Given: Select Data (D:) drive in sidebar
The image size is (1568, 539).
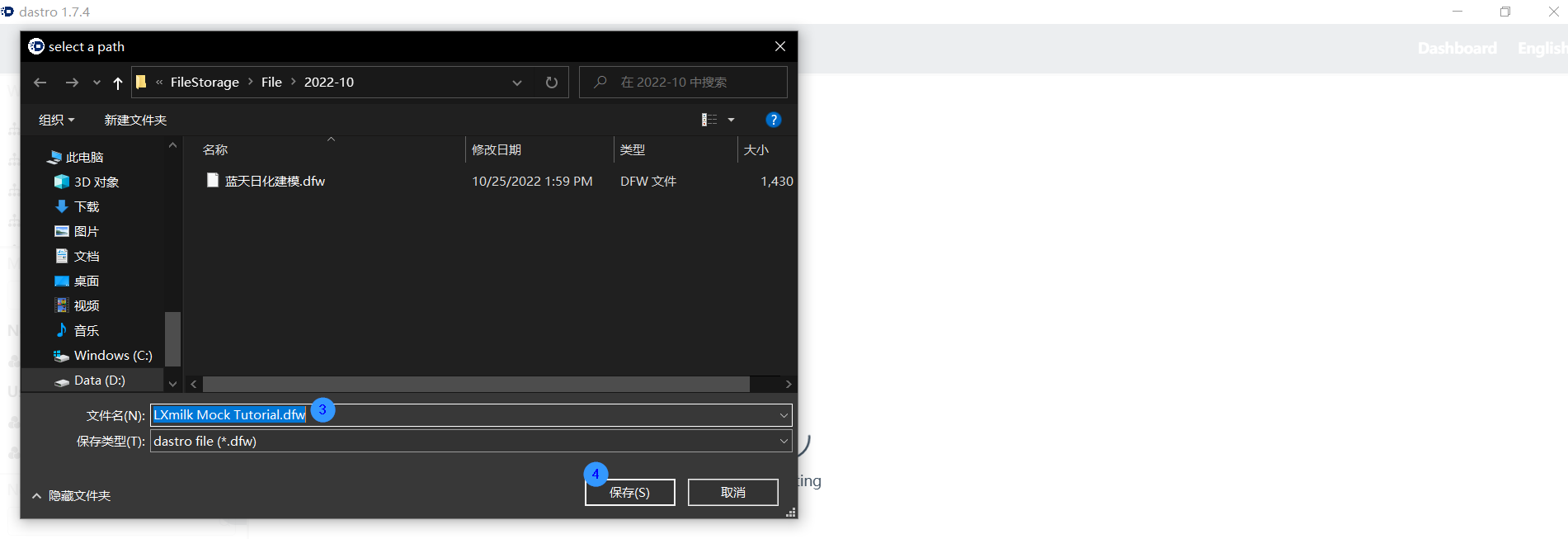Looking at the screenshot, I should click(x=90, y=380).
